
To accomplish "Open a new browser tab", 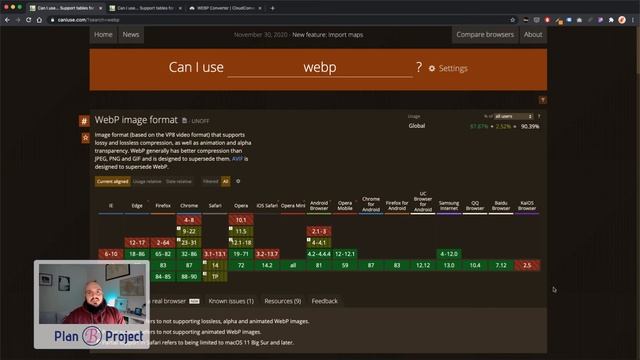I will click(x=273, y=8).
